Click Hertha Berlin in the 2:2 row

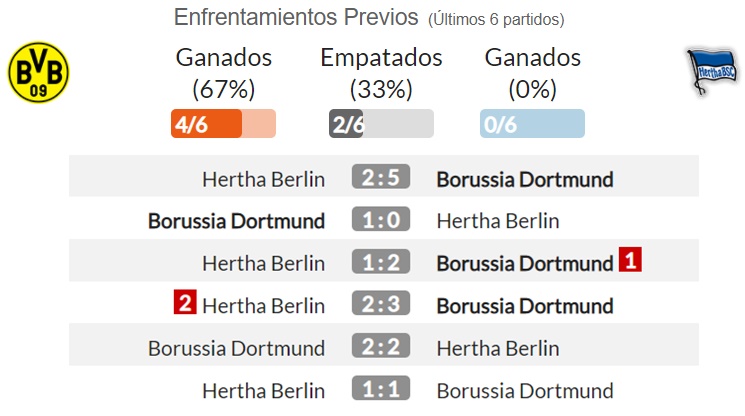click(498, 349)
